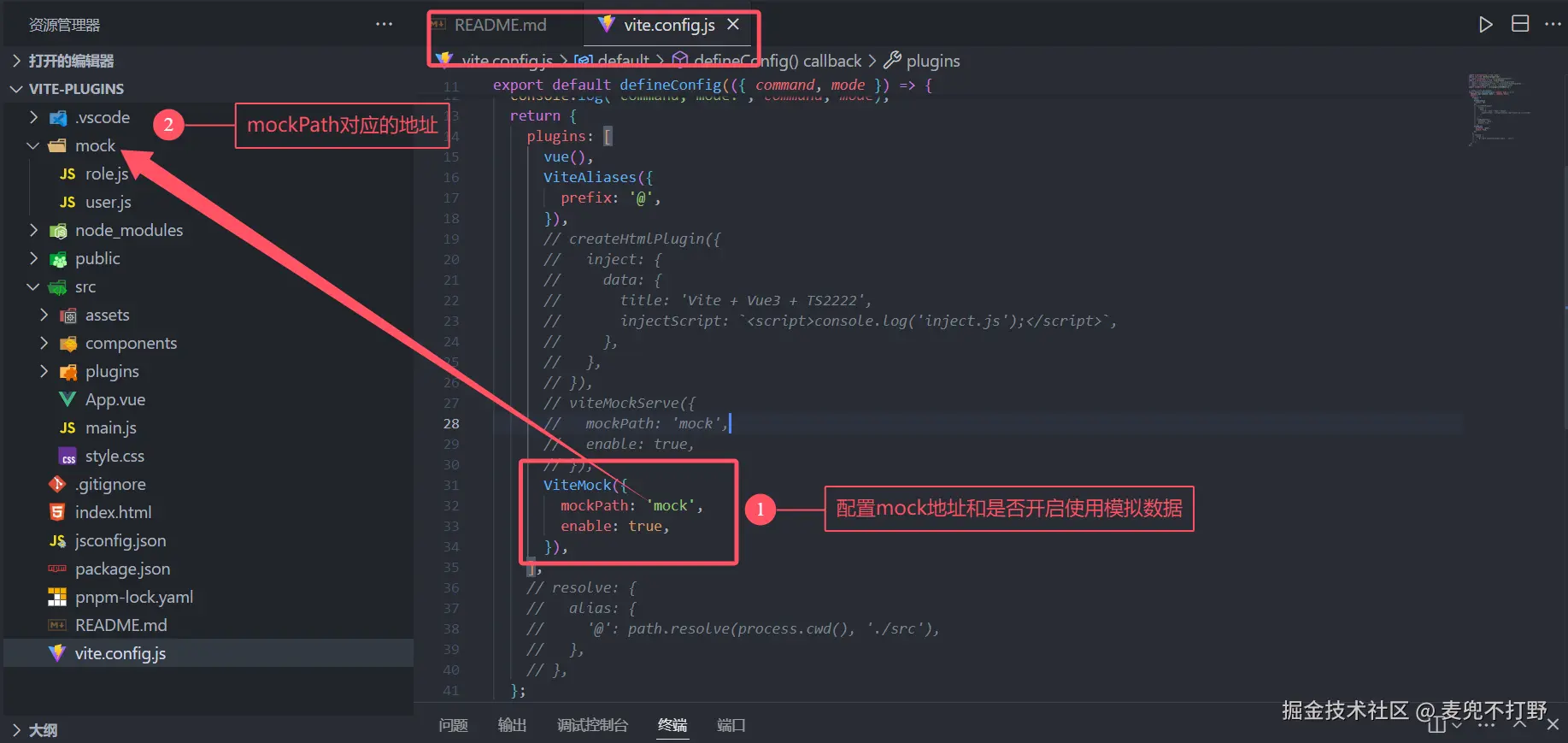Viewport: 1568px width, 743px height.
Task: Switch to the 调试控制台 panel tab
Action: [x=592, y=725]
